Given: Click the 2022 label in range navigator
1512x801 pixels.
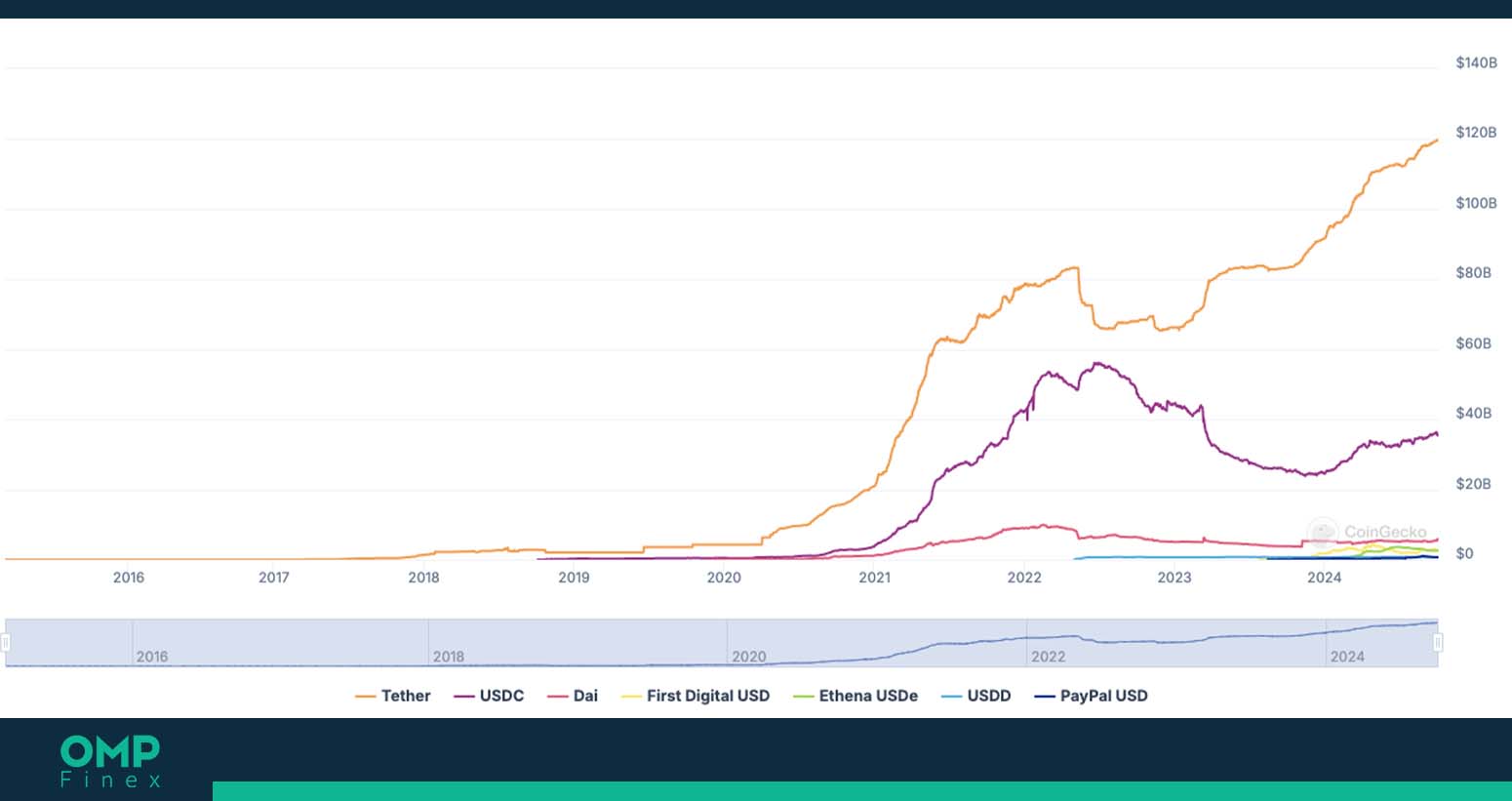Looking at the screenshot, I should (1049, 657).
